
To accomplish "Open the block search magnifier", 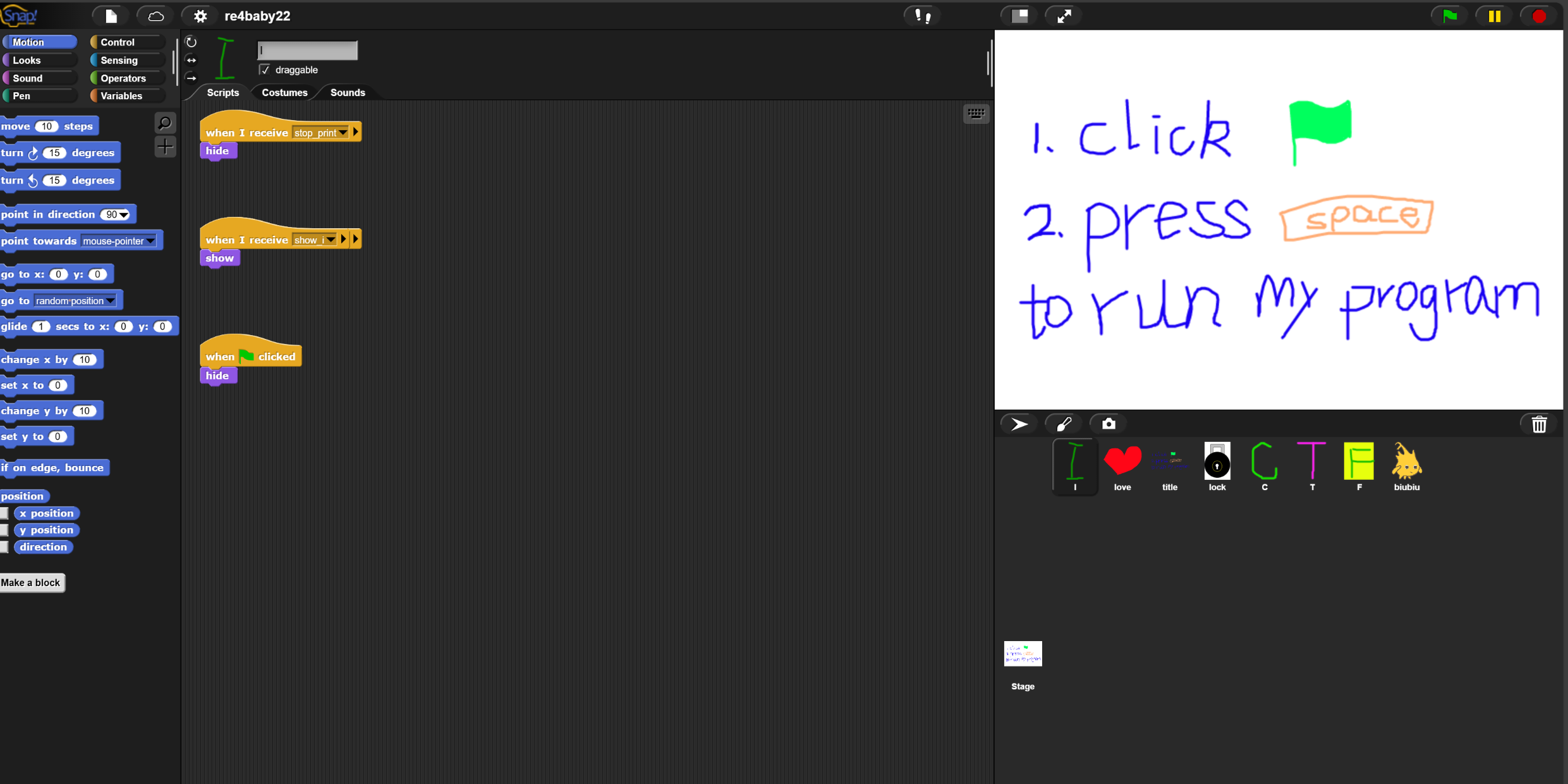I will [x=165, y=123].
